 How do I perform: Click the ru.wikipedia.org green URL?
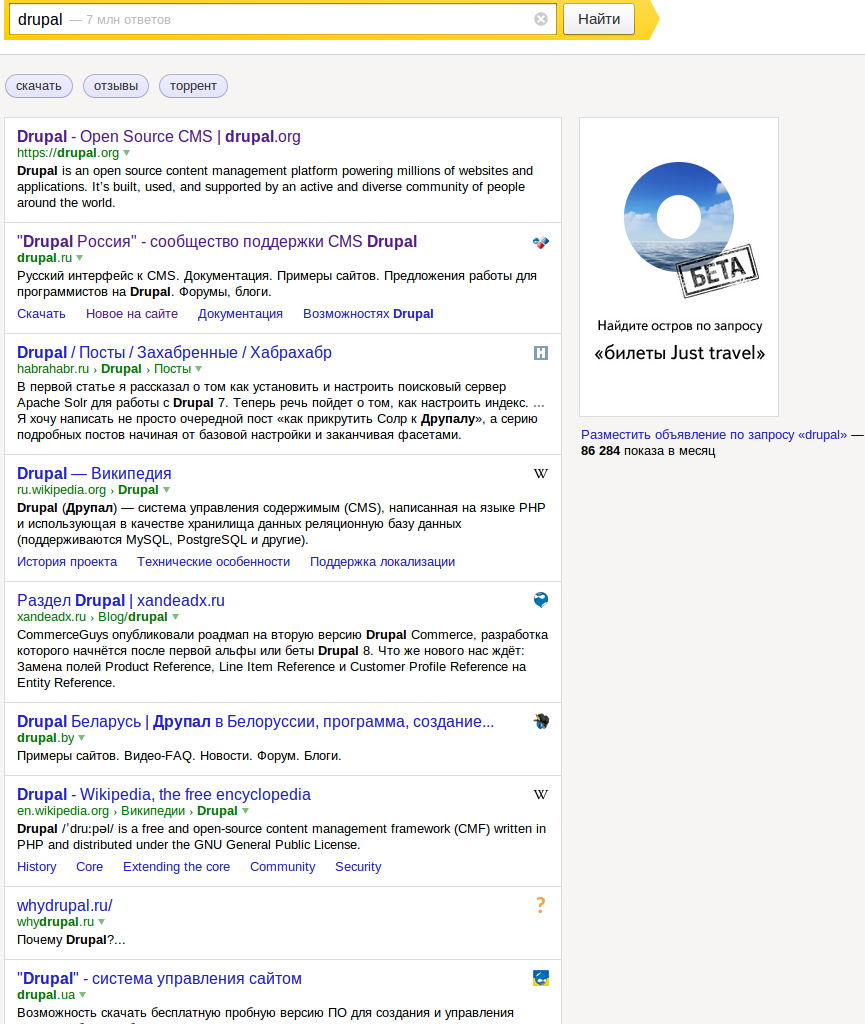coord(61,490)
